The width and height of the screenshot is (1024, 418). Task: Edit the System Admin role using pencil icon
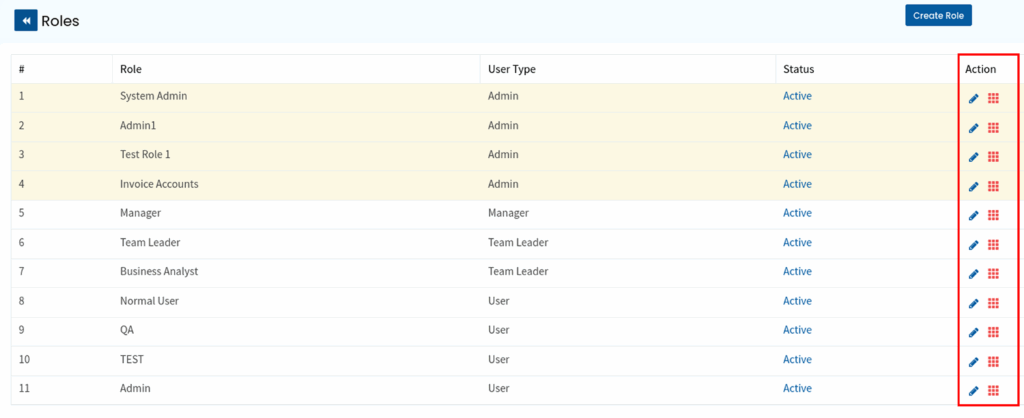(973, 98)
